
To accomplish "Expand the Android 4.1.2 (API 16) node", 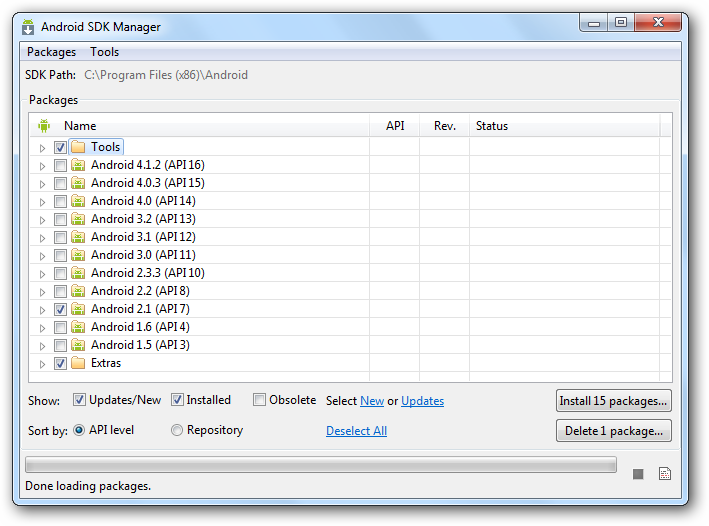I will (x=43, y=166).
